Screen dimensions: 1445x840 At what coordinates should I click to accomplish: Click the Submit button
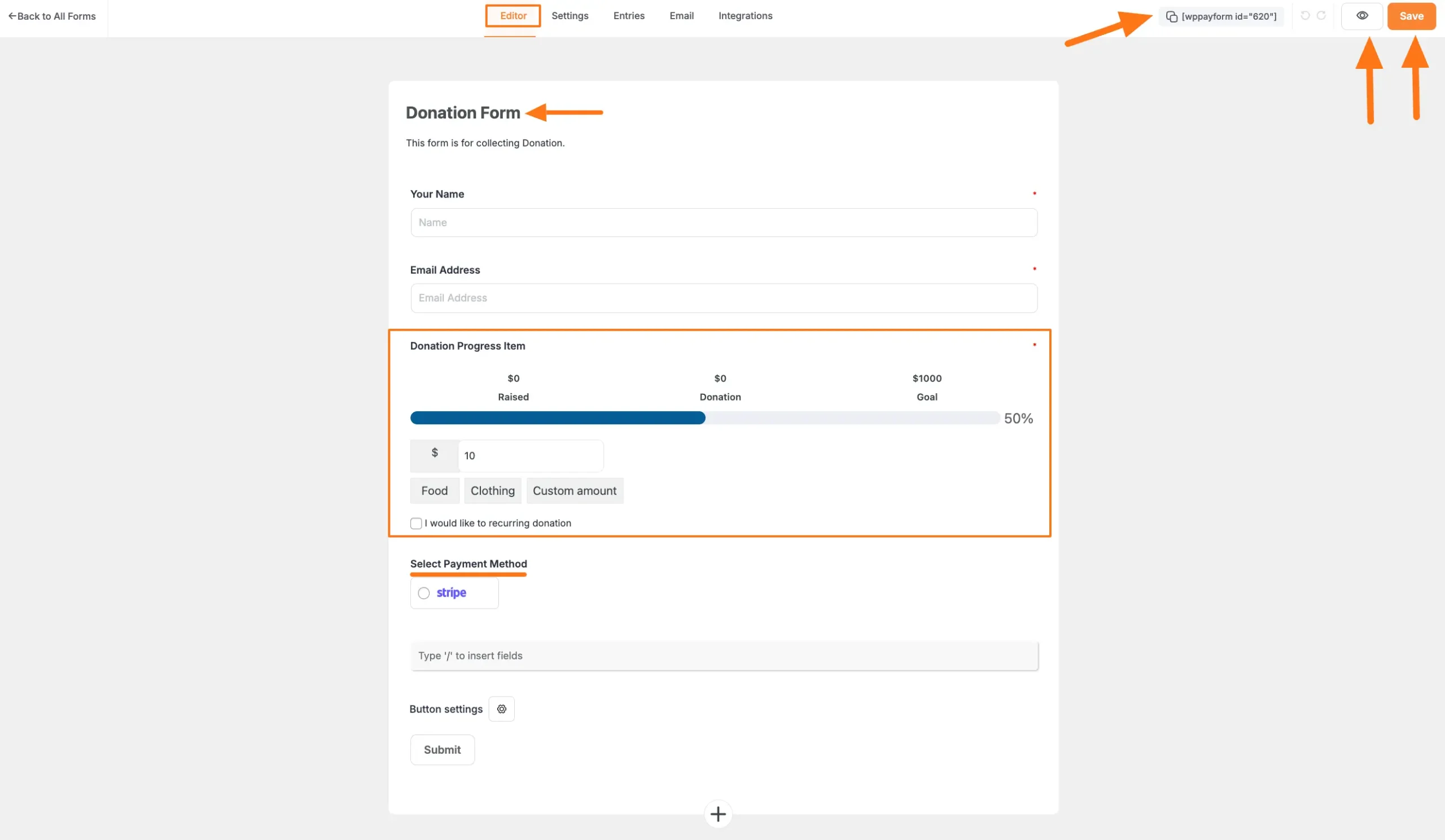click(x=442, y=750)
